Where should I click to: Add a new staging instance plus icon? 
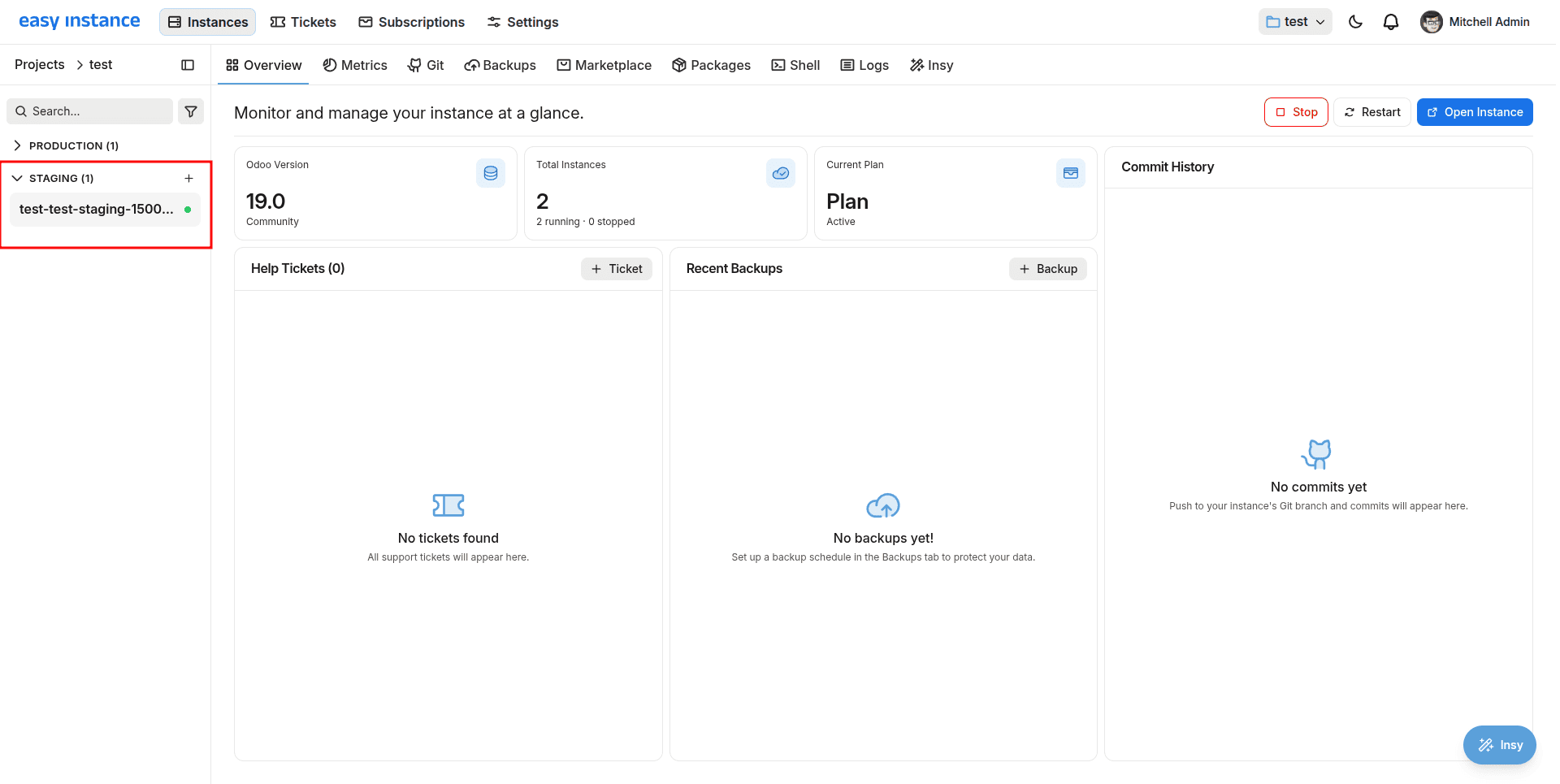(x=188, y=178)
